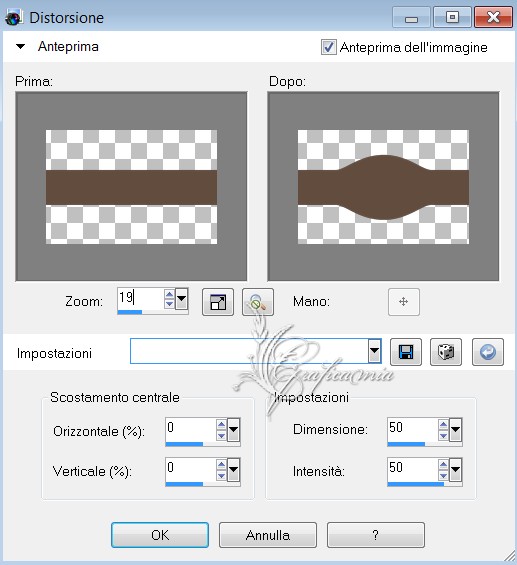This screenshot has height=565, width=517.
Task: Click the application icon in title bar
Action: tap(14, 17)
